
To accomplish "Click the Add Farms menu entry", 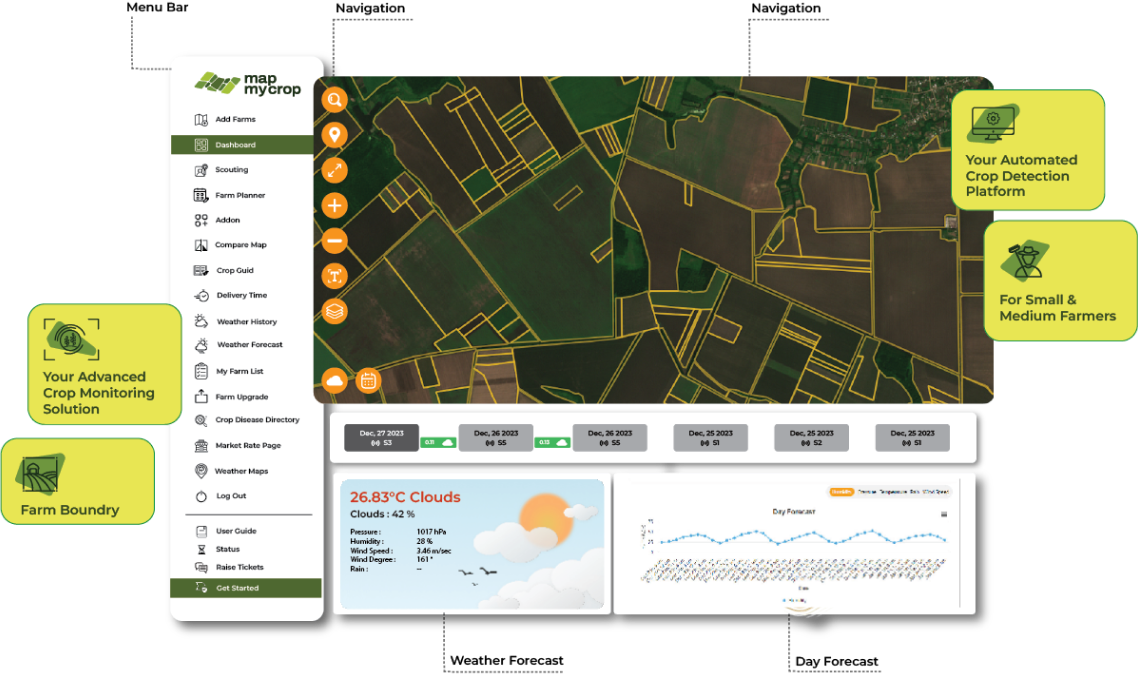I will [x=235, y=120].
